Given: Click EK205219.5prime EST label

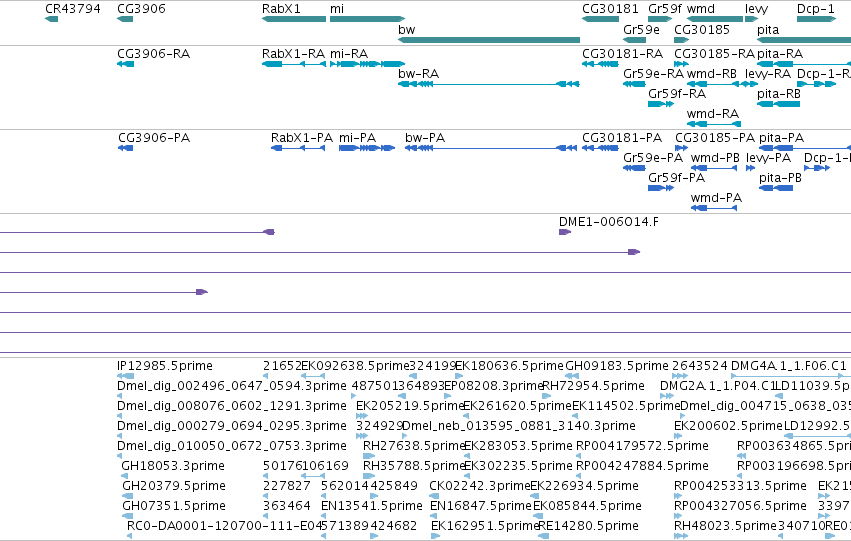Looking at the screenshot, I should [x=410, y=406].
